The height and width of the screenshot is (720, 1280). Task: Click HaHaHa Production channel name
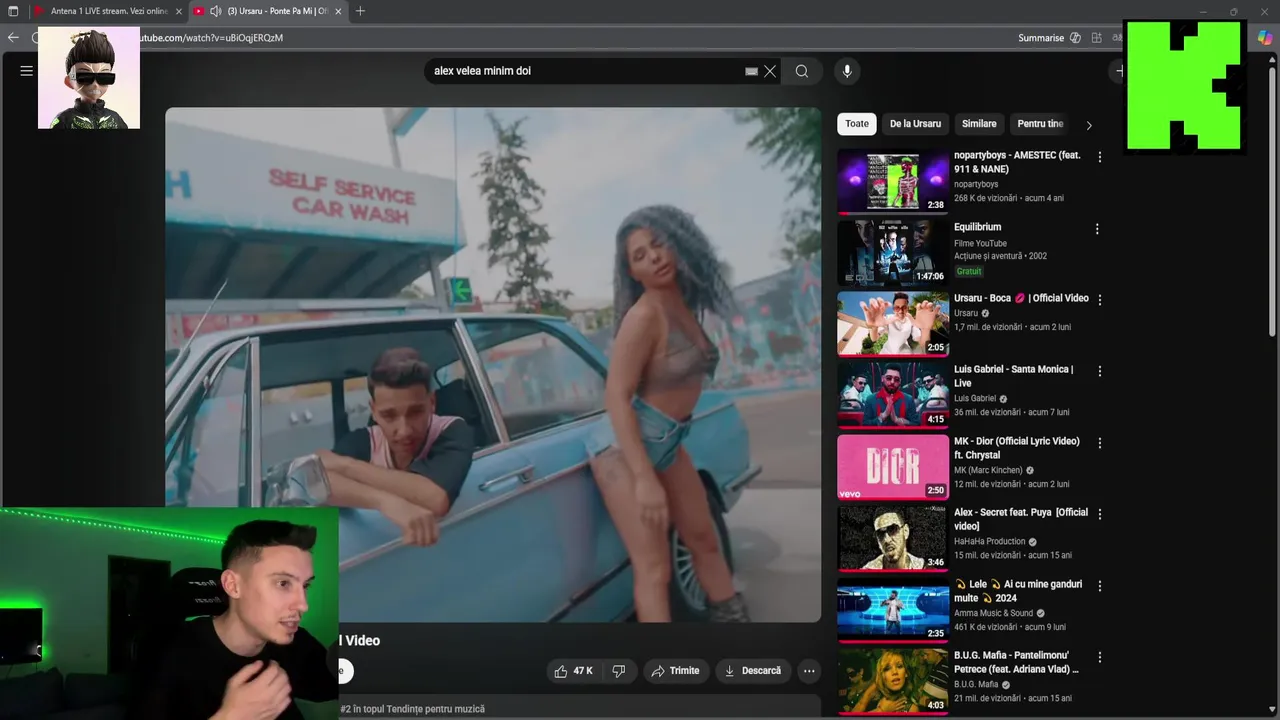[x=990, y=541]
